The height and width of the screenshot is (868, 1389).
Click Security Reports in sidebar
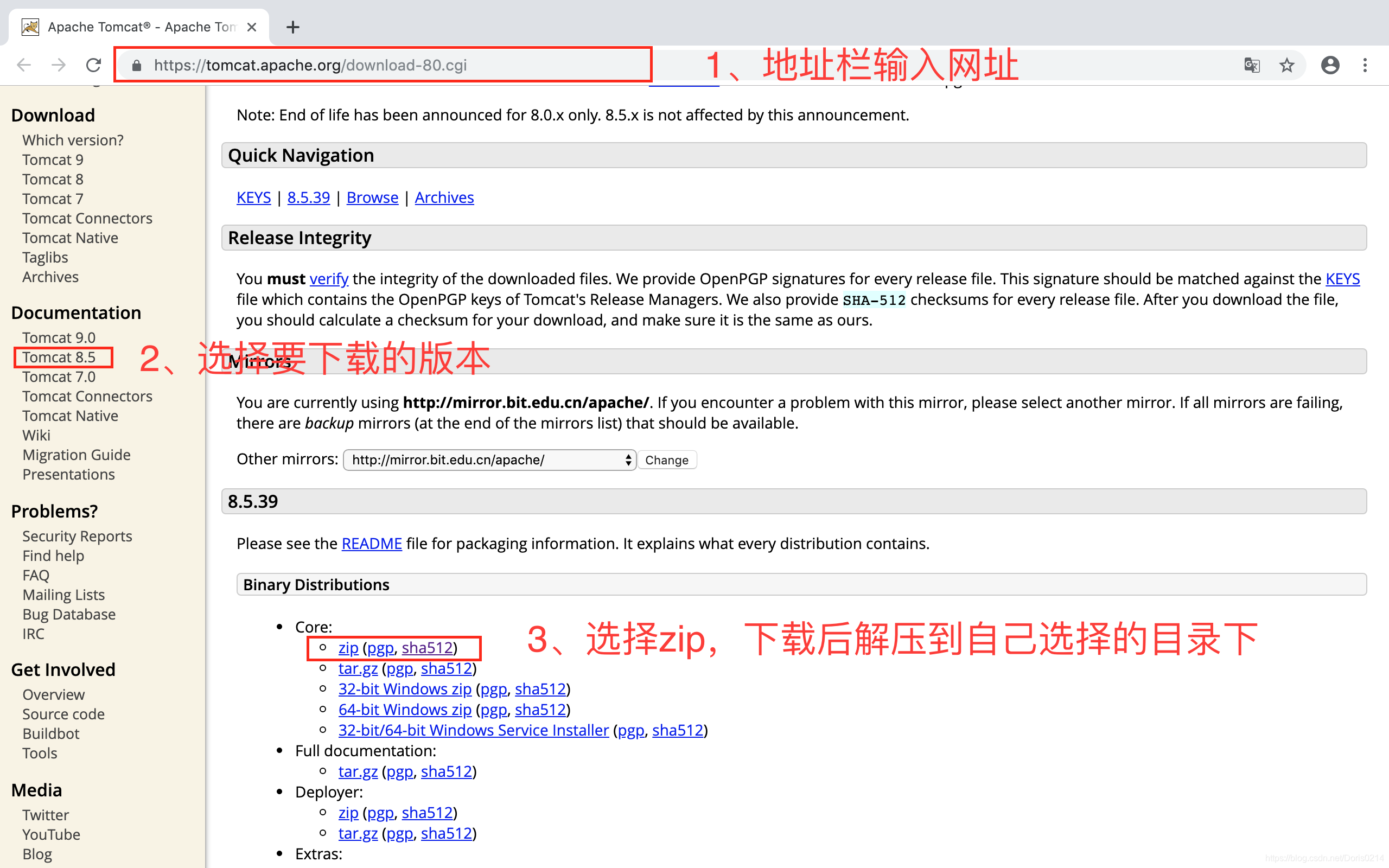click(x=77, y=535)
